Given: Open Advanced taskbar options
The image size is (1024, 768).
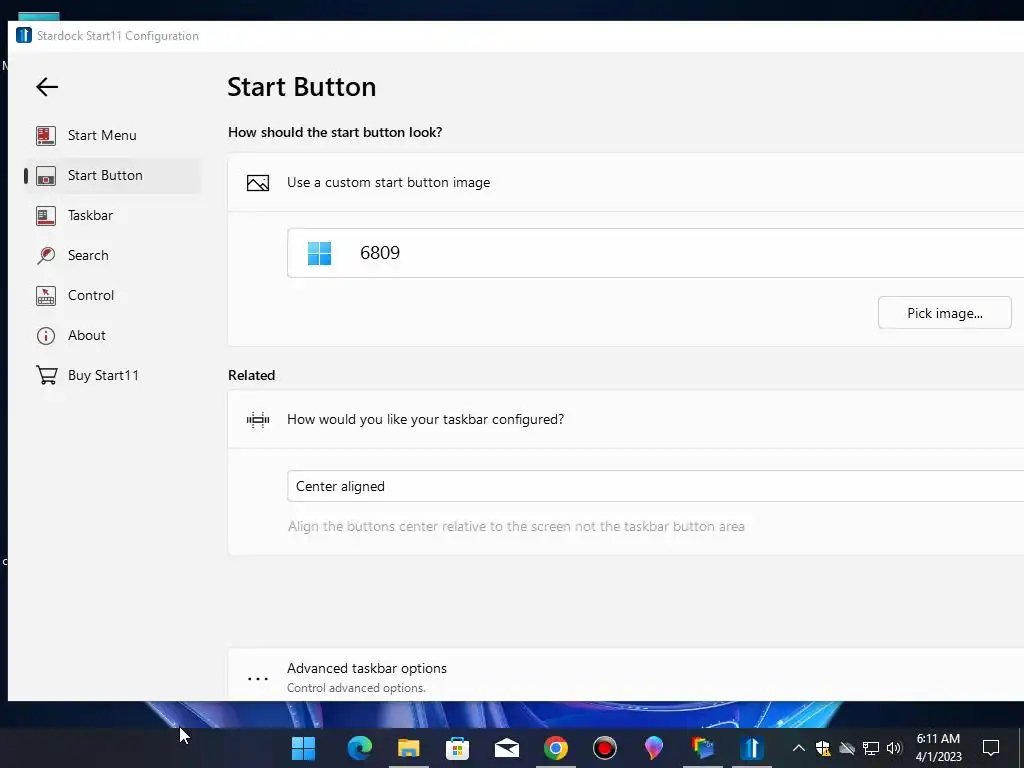Looking at the screenshot, I should click(626, 675).
